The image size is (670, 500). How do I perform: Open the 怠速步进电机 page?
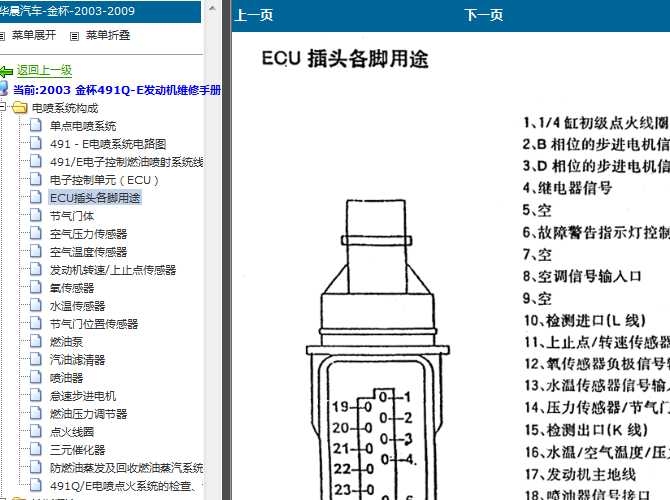coord(83,395)
